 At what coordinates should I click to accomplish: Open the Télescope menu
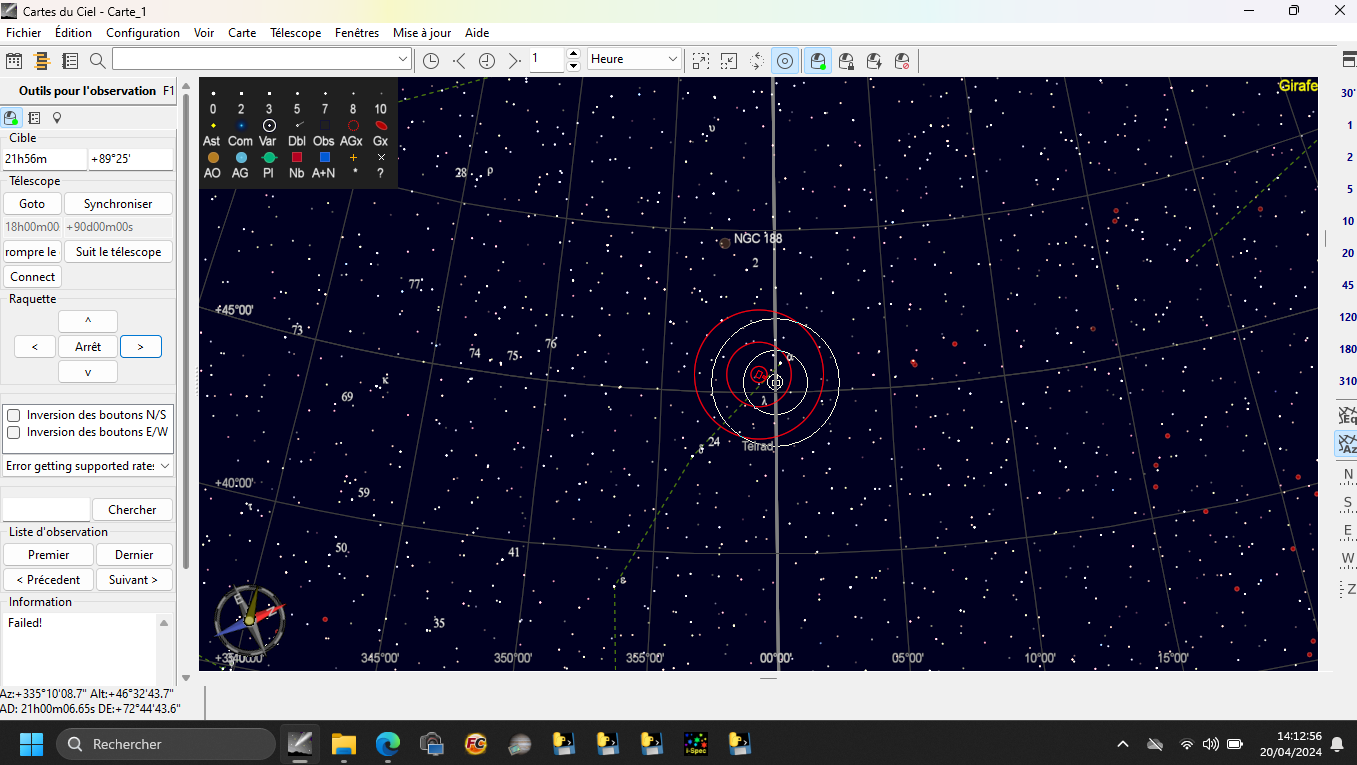point(296,33)
